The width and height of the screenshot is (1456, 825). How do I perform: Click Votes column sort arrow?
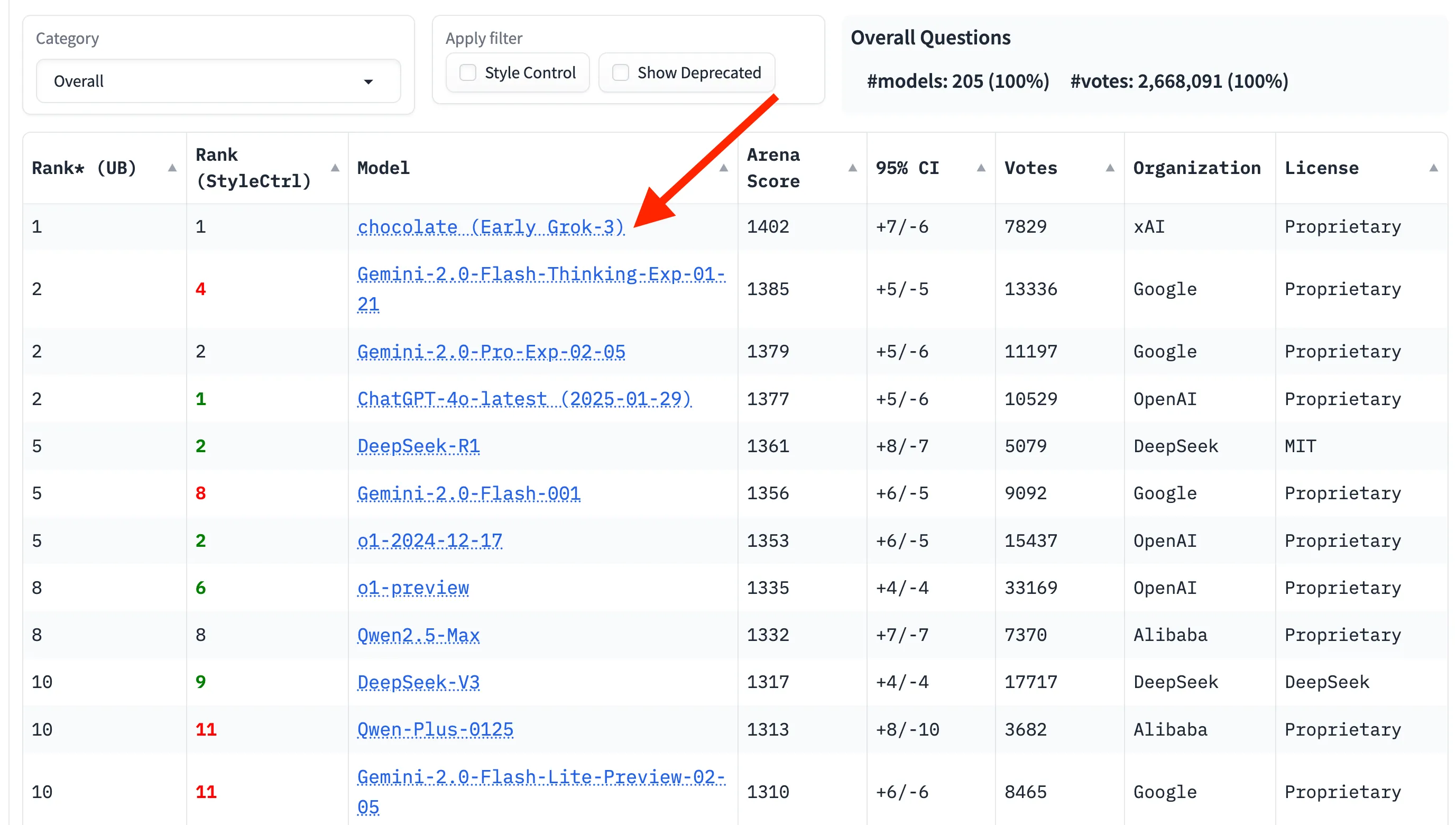click(1109, 168)
